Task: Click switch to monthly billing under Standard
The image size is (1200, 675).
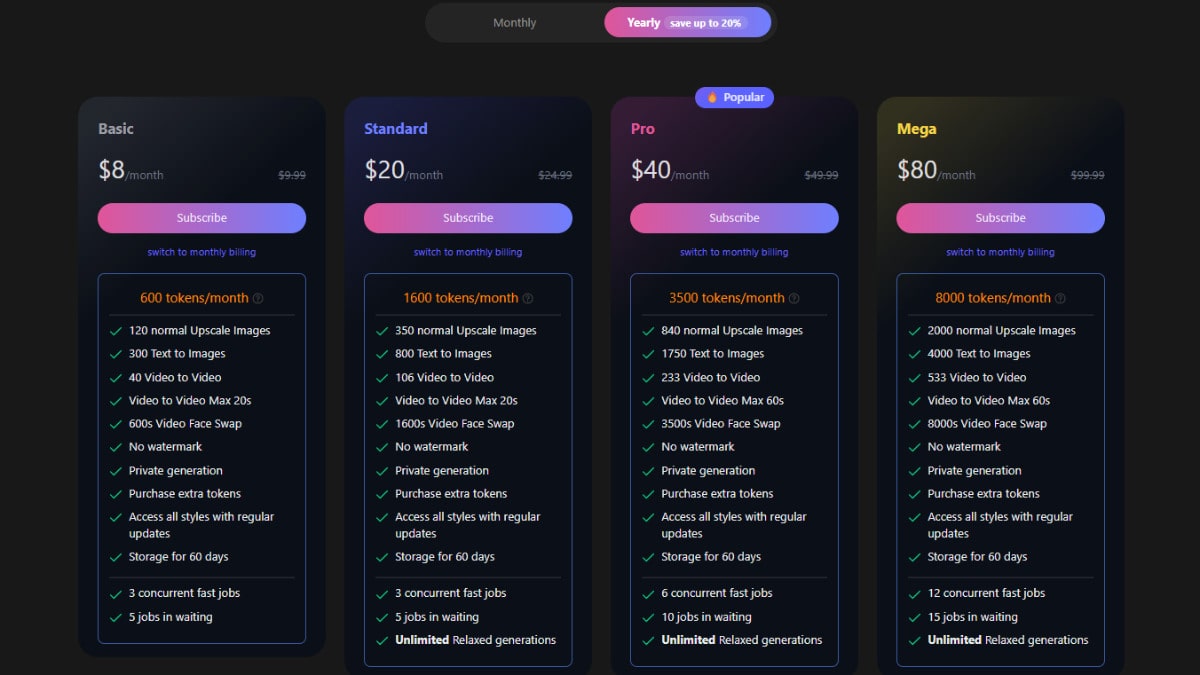Action: pos(468,252)
